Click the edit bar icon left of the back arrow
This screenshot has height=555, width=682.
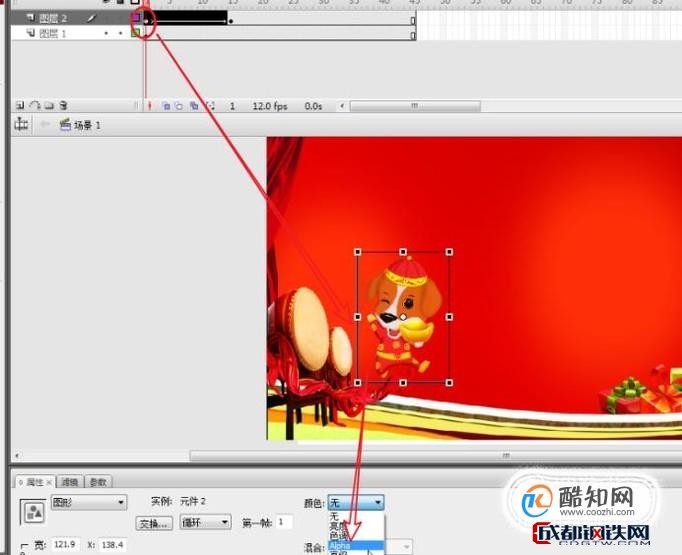click(21, 124)
